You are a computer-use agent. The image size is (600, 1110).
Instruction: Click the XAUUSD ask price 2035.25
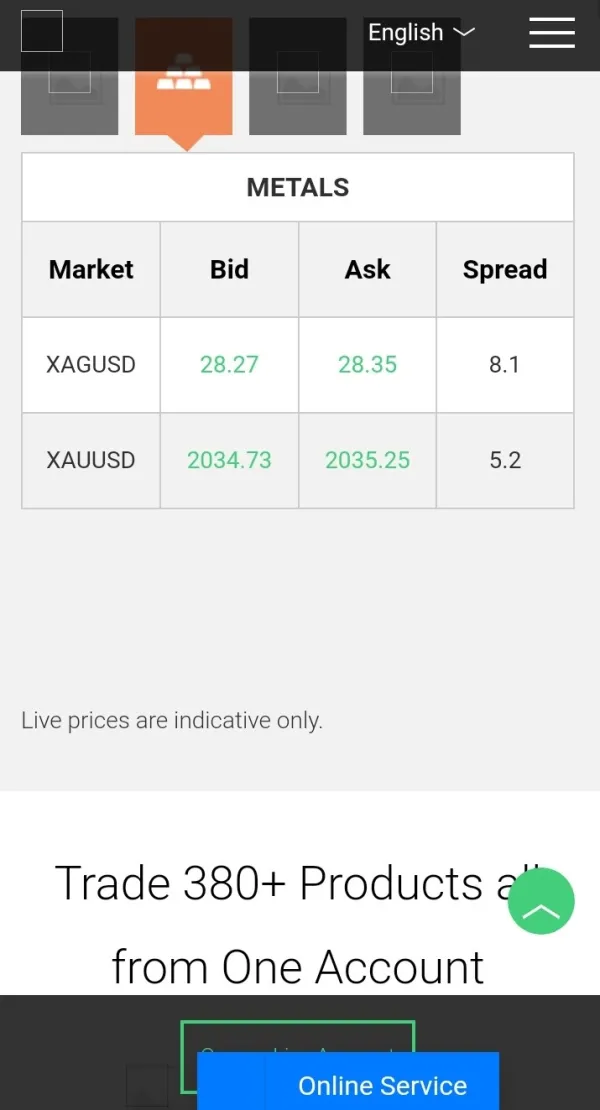click(x=367, y=461)
